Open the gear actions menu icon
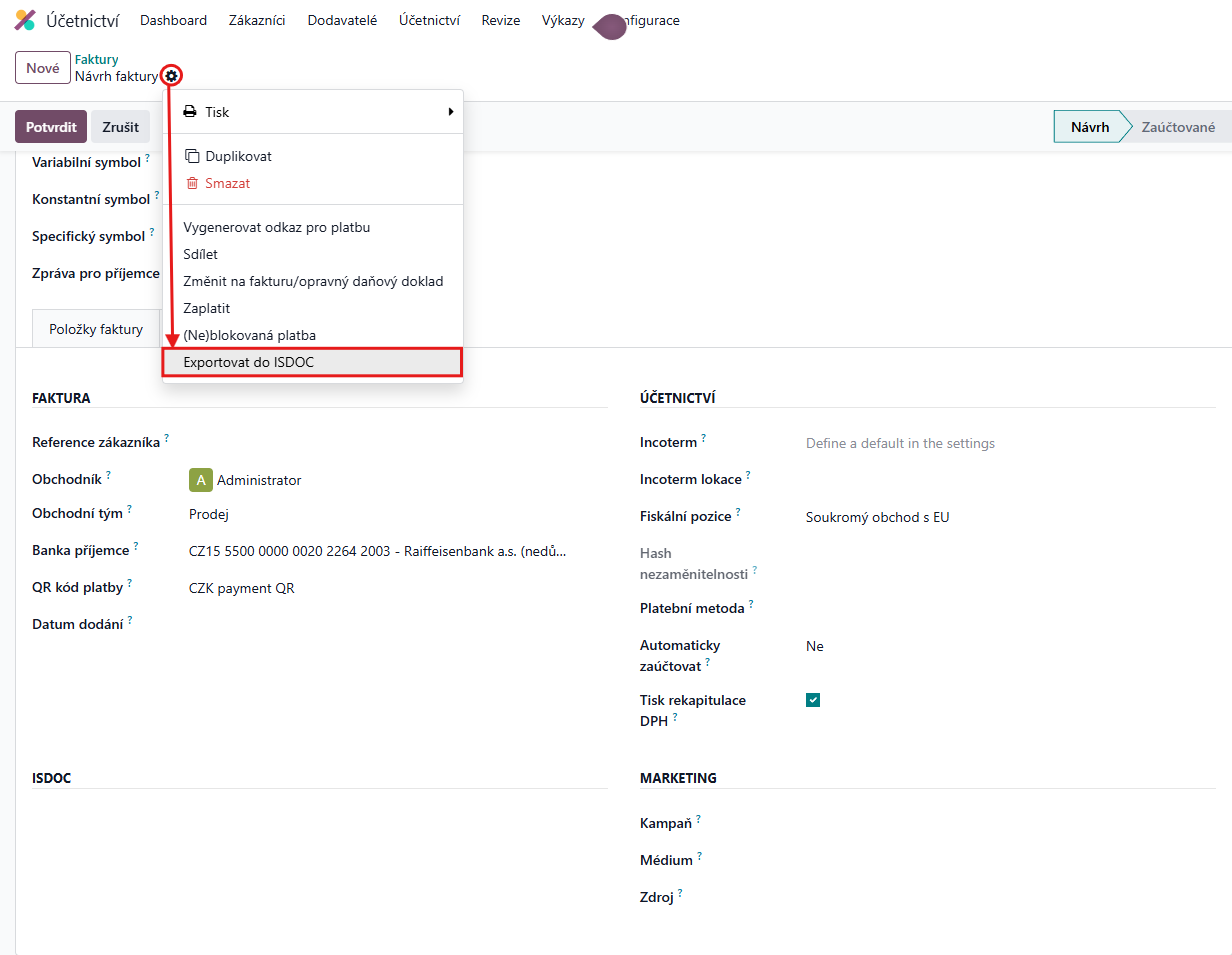Image resolution: width=1232 pixels, height=955 pixels. pyautogui.click(x=172, y=76)
